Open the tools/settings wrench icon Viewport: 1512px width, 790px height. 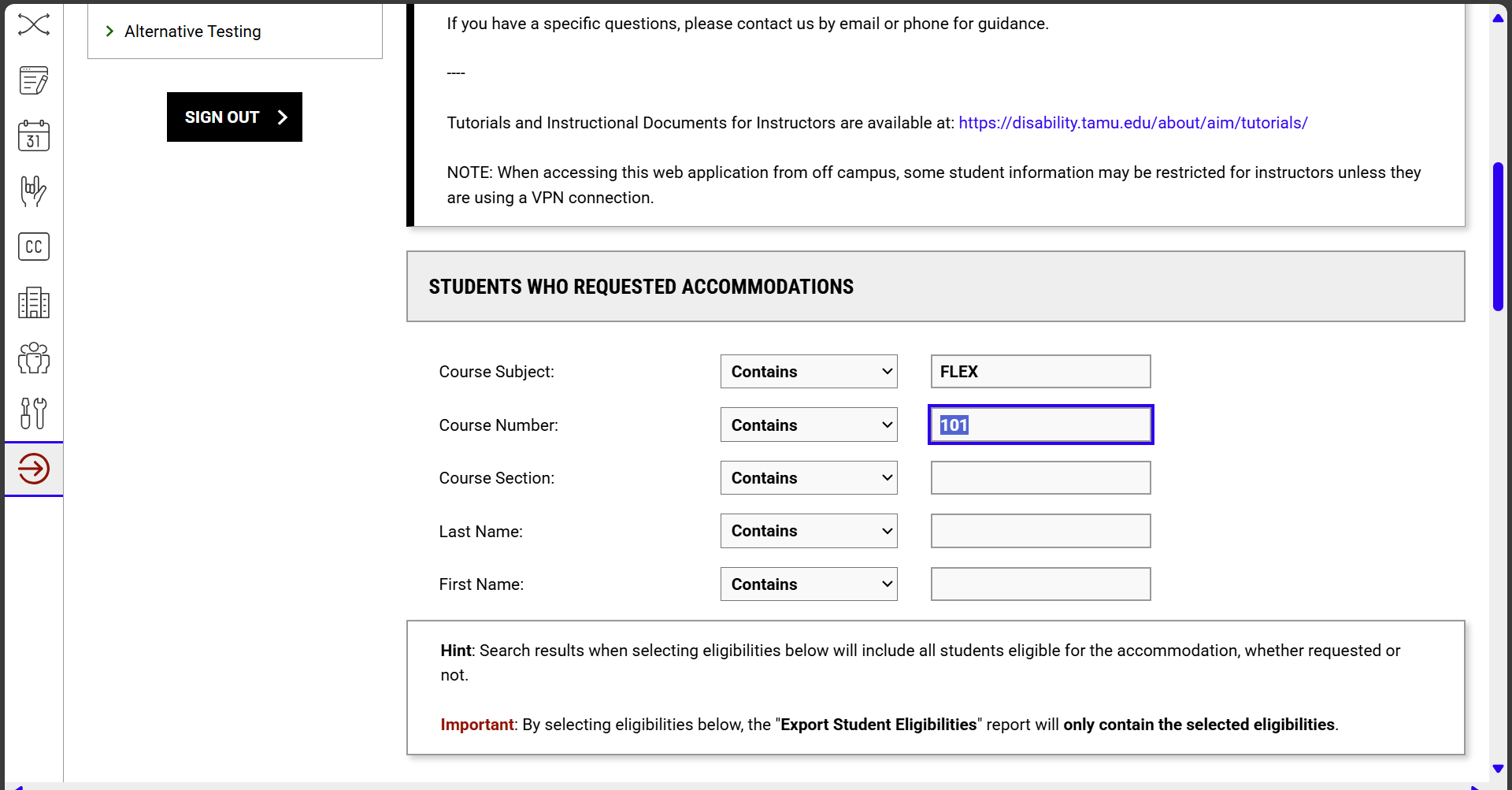(33, 414)
